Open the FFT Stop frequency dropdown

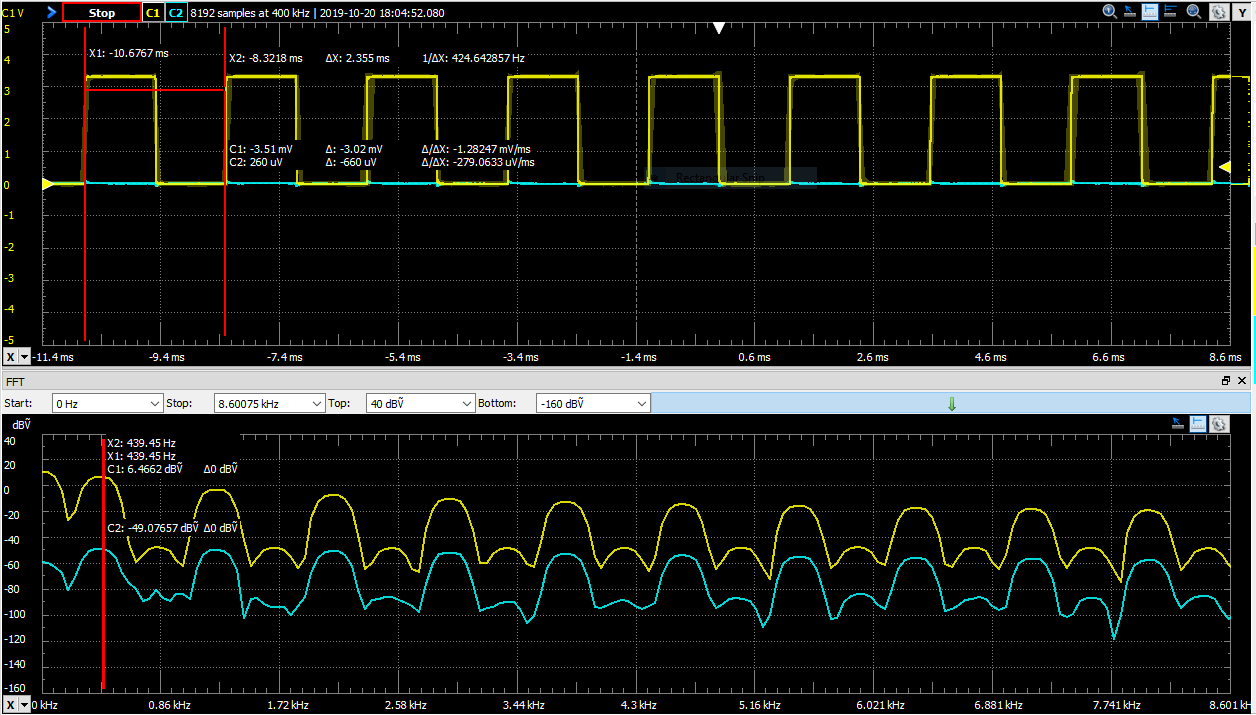coord(270,403)
